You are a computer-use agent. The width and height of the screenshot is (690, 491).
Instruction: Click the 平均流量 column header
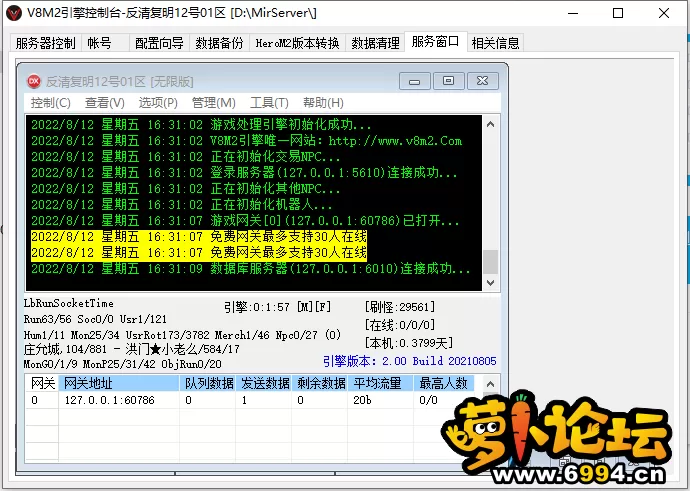click(381, 383)
